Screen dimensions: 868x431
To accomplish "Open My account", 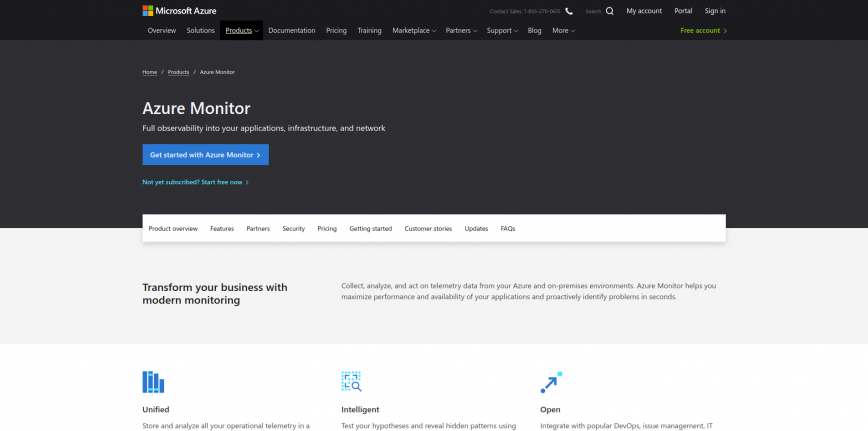I will 644,11.
